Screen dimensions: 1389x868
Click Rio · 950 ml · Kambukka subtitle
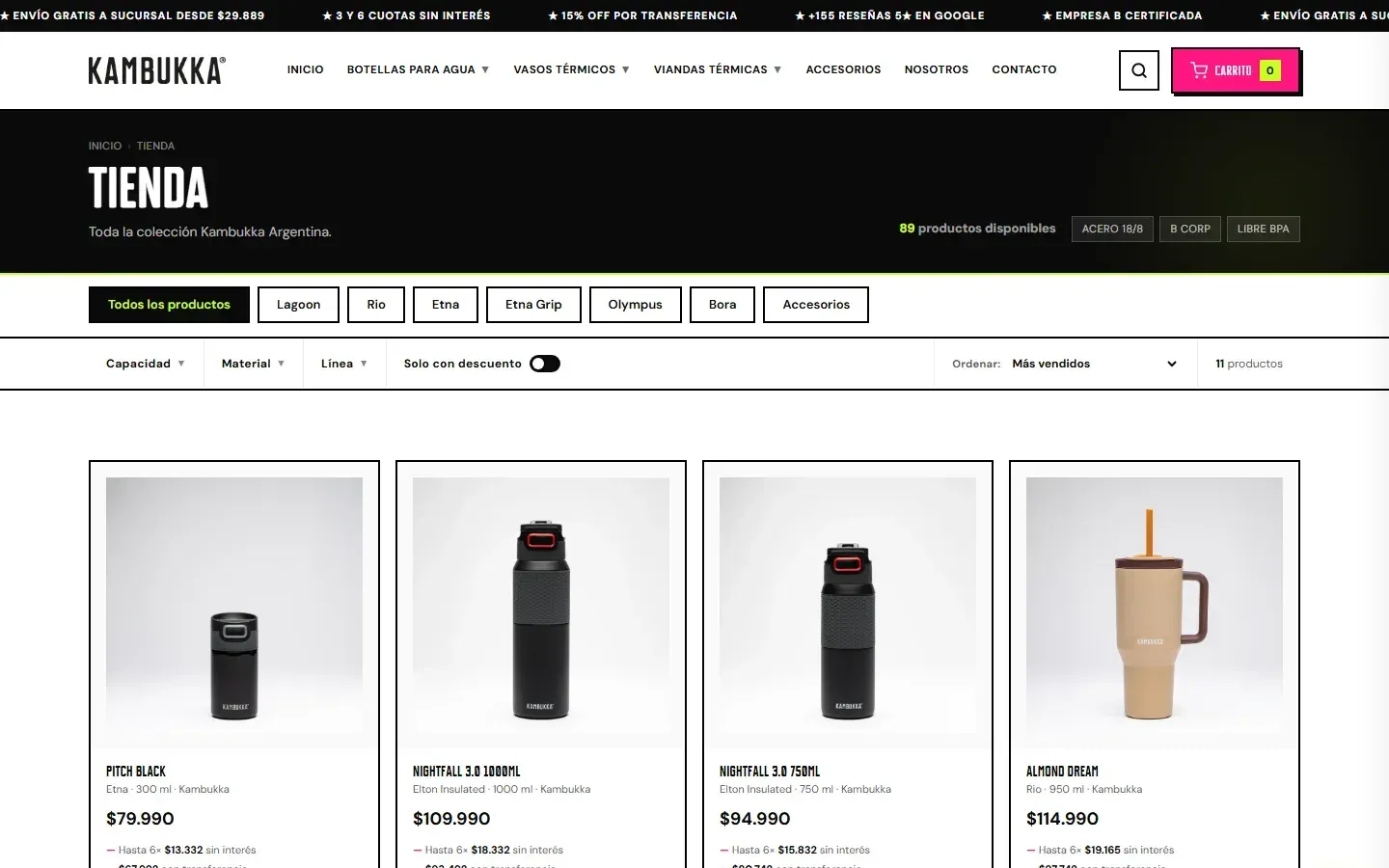pos(1084,789)
